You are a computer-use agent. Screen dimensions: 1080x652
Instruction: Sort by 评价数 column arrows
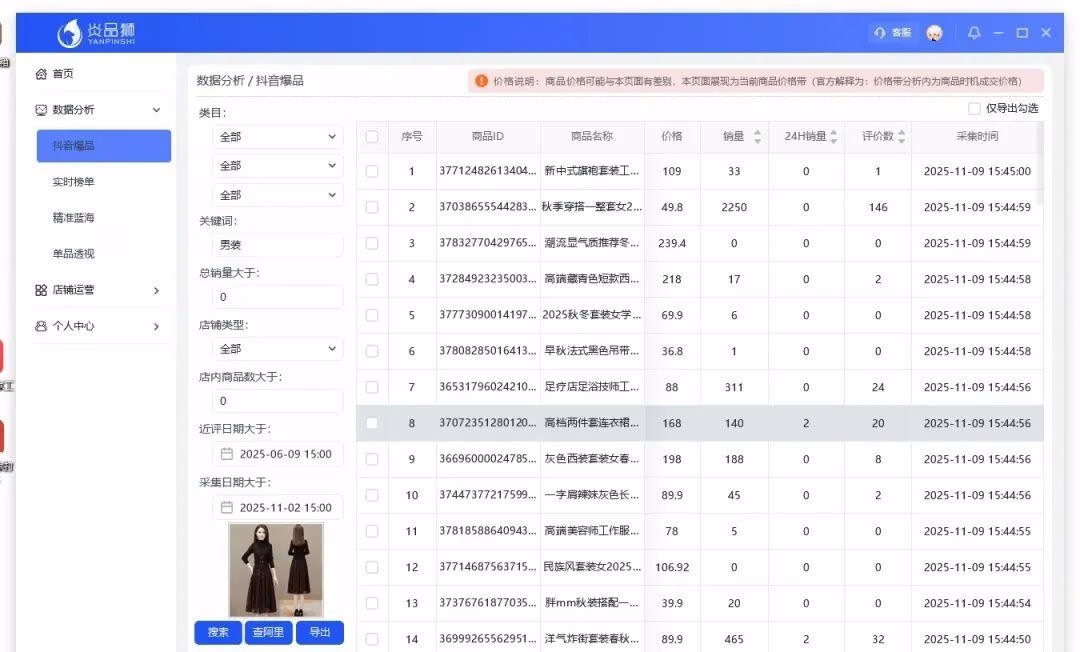click(901, 137)
